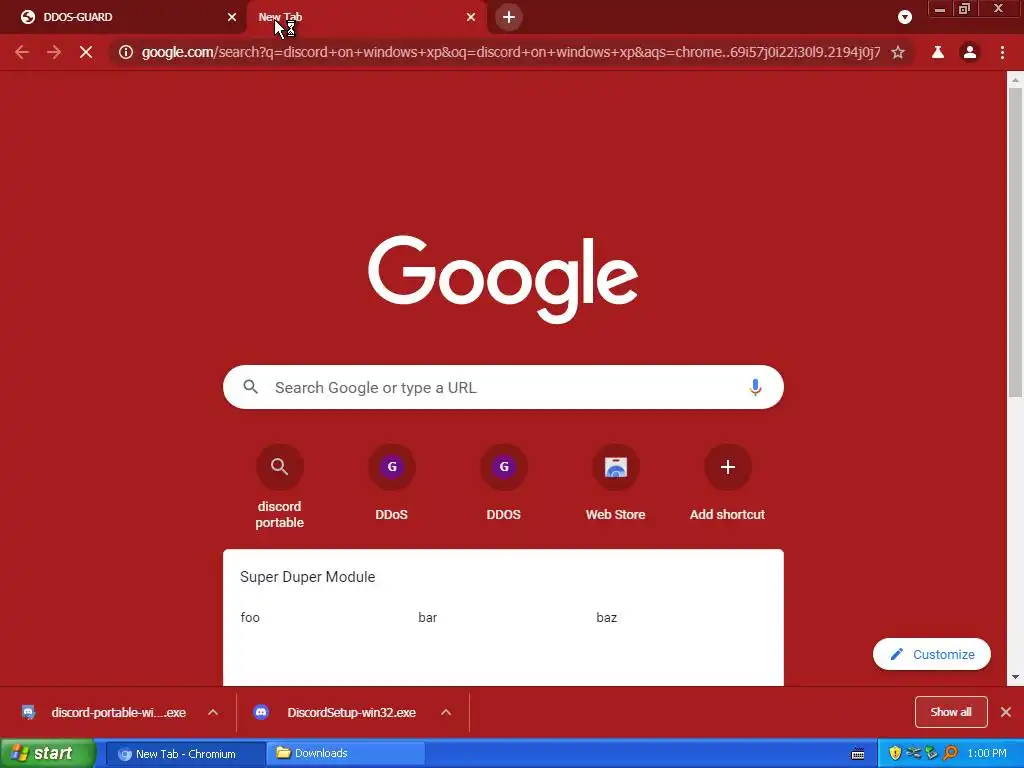
Task: Click the page vertical scrollbar thumb
Action: 1015,242
